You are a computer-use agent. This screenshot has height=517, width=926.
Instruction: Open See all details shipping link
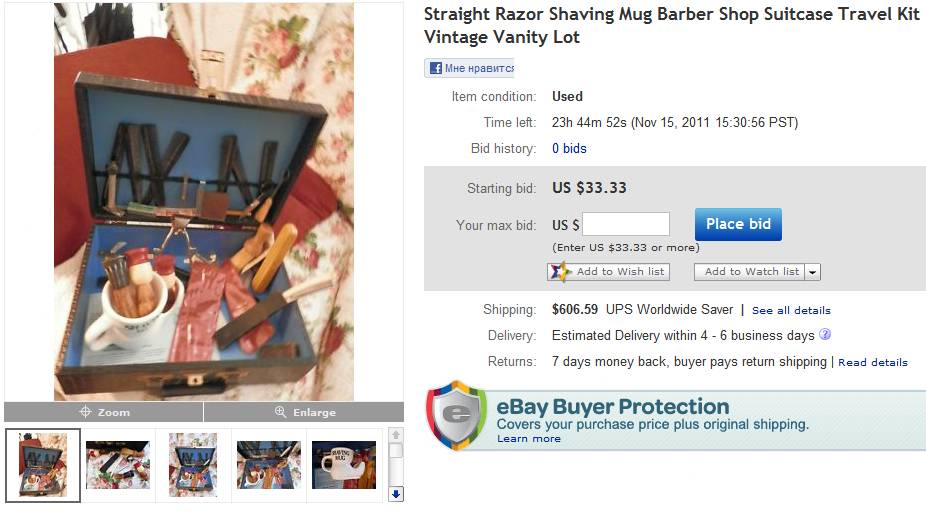(791, 310)
